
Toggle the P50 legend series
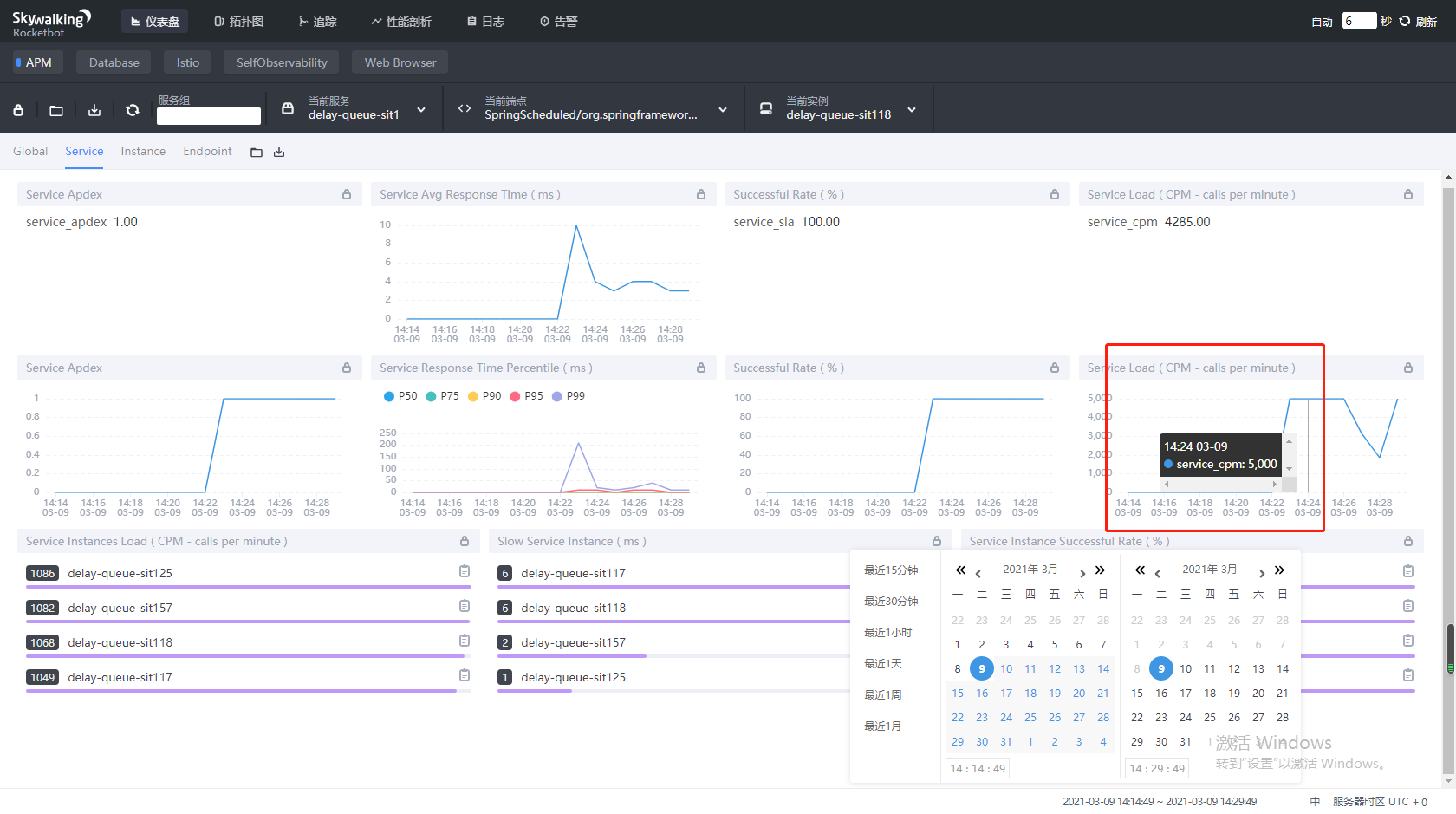400,396
